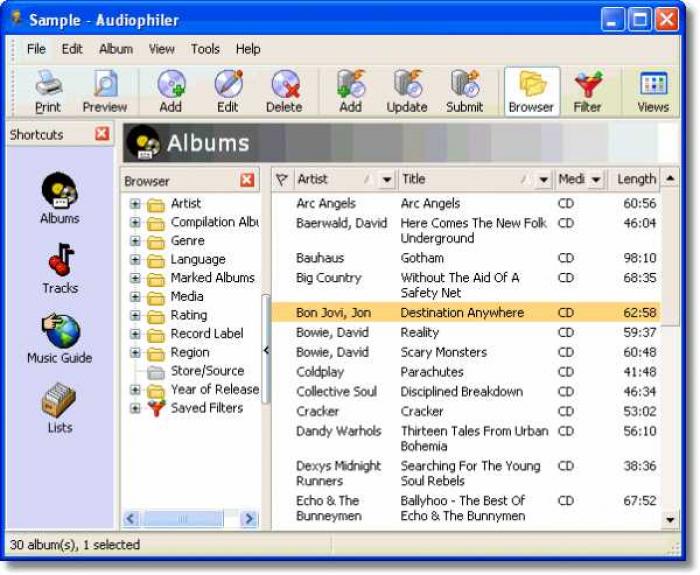Image resolution: width=700 pixels, height=575 pixels.
Task: Open the Albums shortcut
Action: (60, 198)
